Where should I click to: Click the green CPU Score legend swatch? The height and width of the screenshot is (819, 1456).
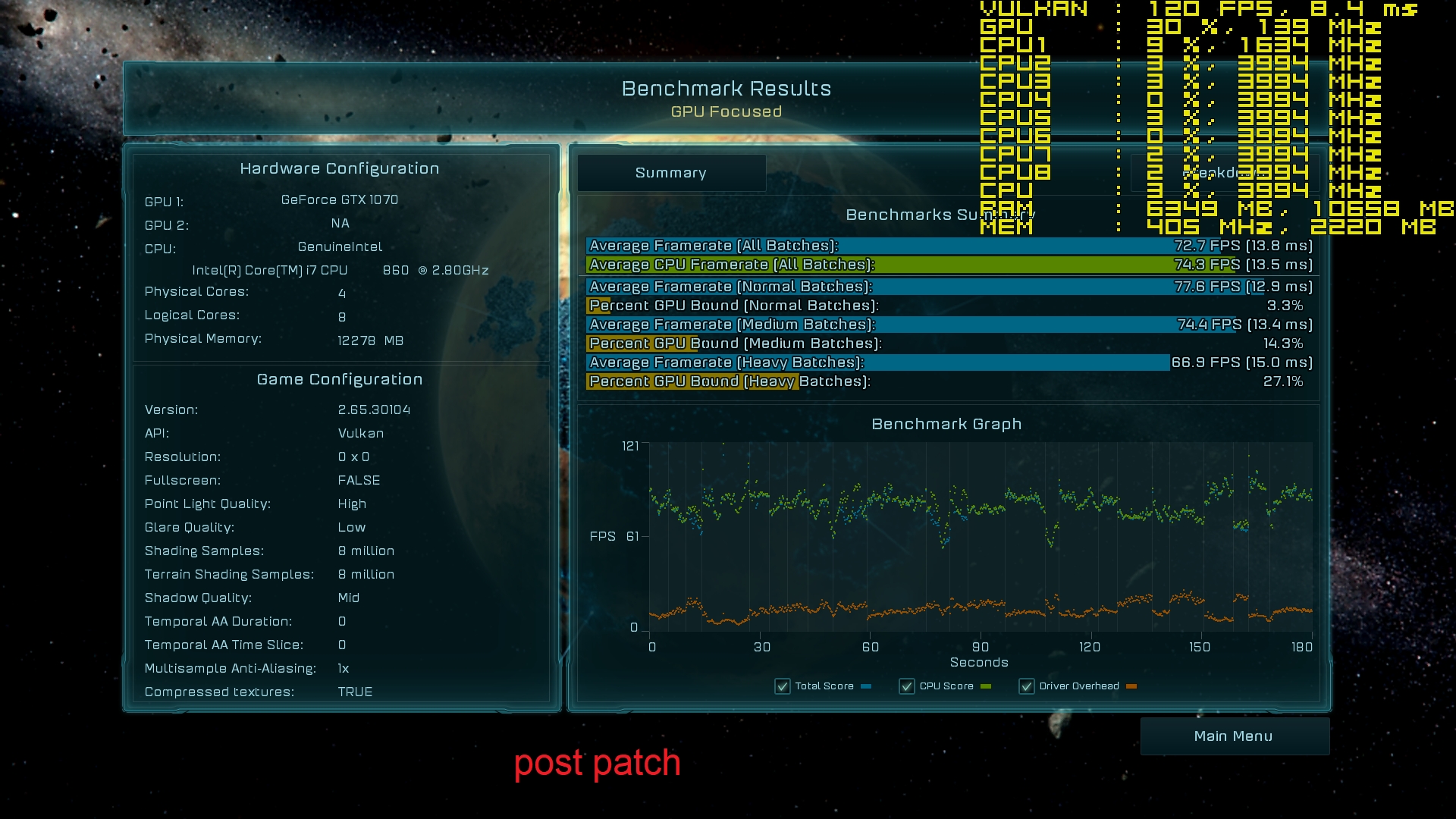click(x=986, y=686)
